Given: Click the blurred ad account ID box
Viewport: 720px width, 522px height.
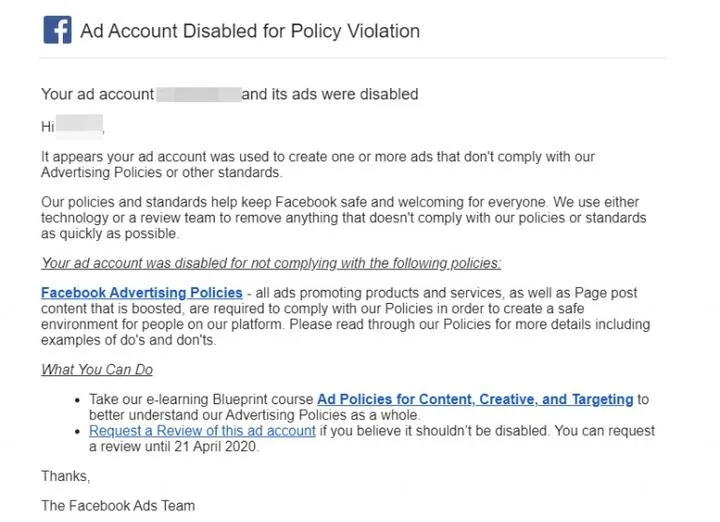Looking at the screenshot, I should point(198,94).
